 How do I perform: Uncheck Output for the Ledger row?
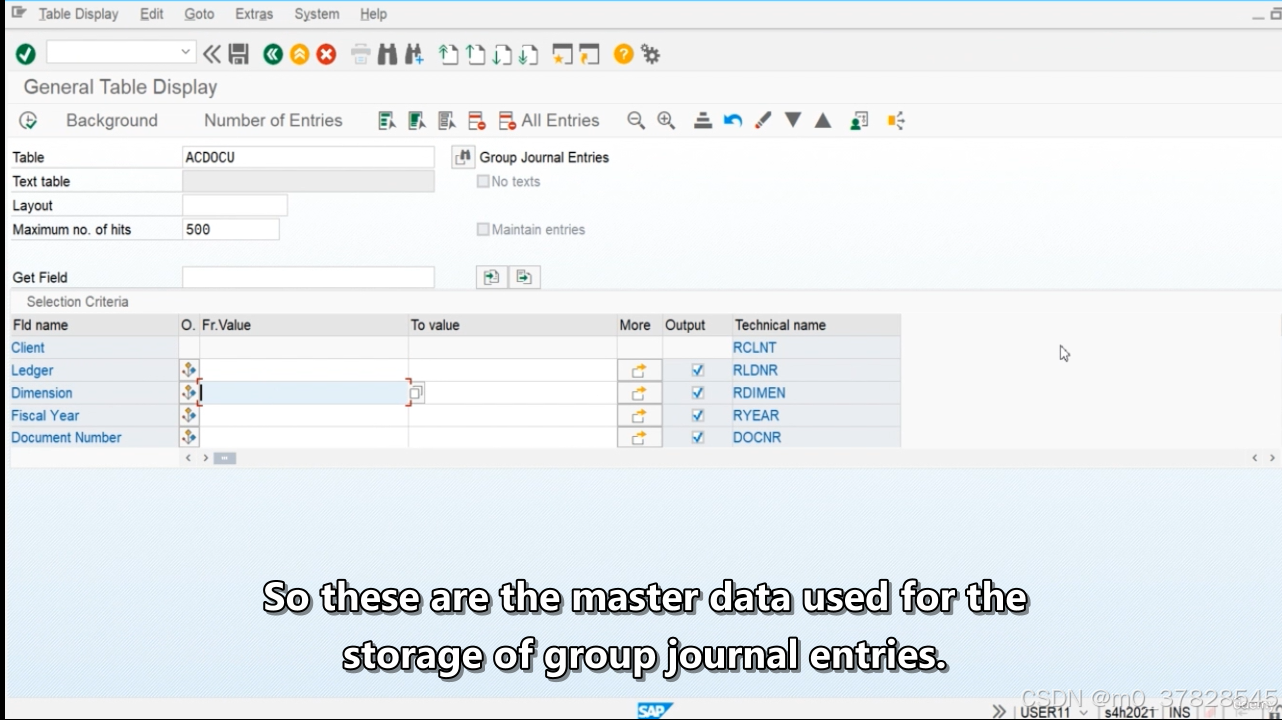click(695, 370)
